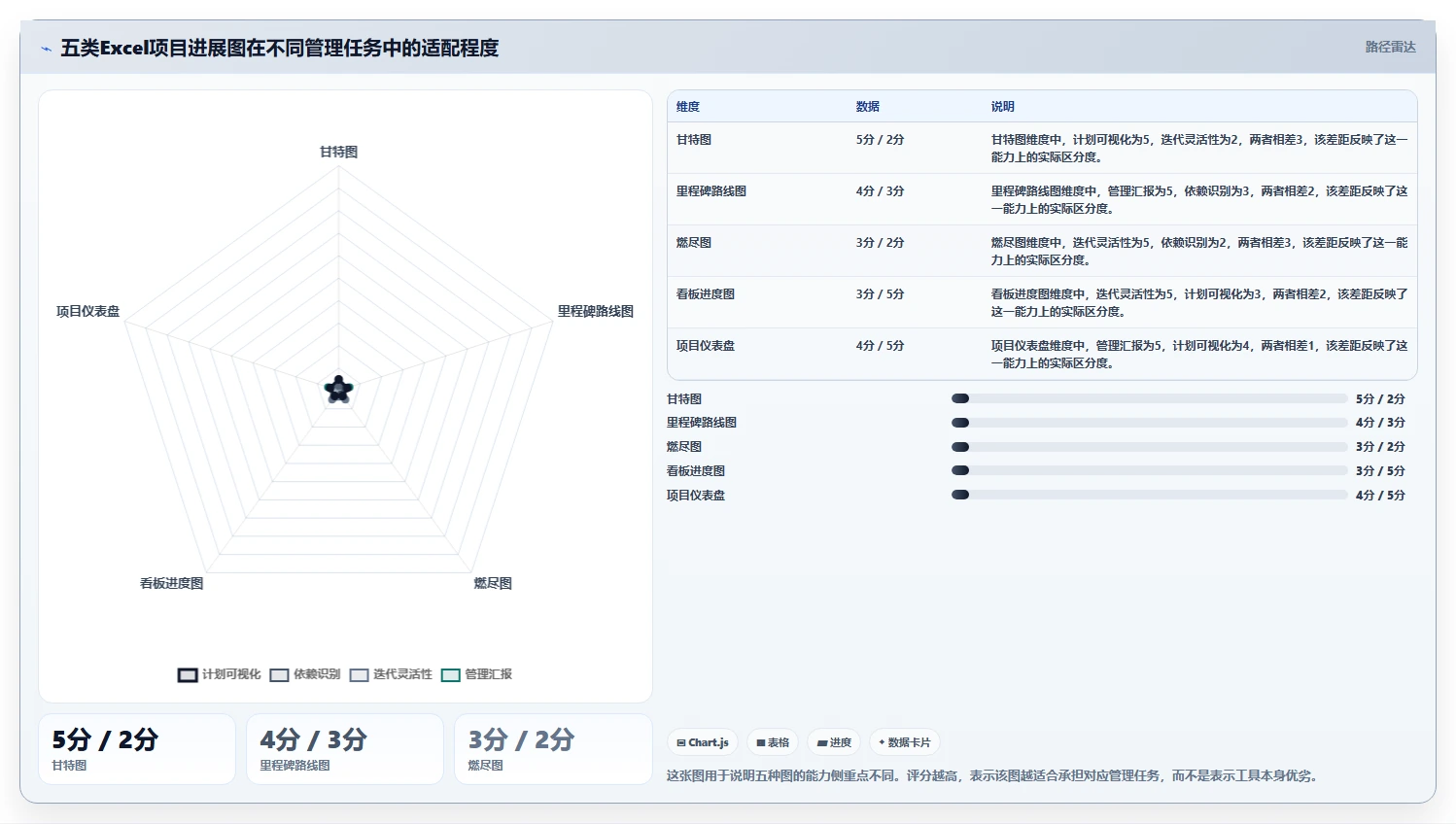Click the 4分 / 5分 value beside 项目仪表盘 progress bar

(1380, 496)
